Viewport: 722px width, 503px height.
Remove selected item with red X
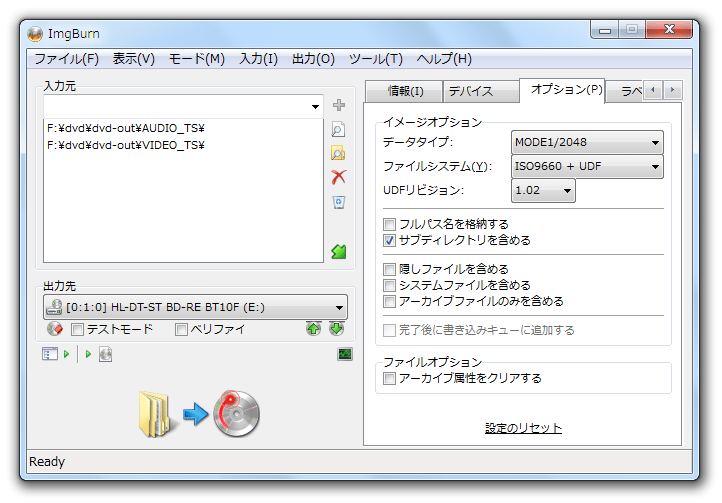338,177
